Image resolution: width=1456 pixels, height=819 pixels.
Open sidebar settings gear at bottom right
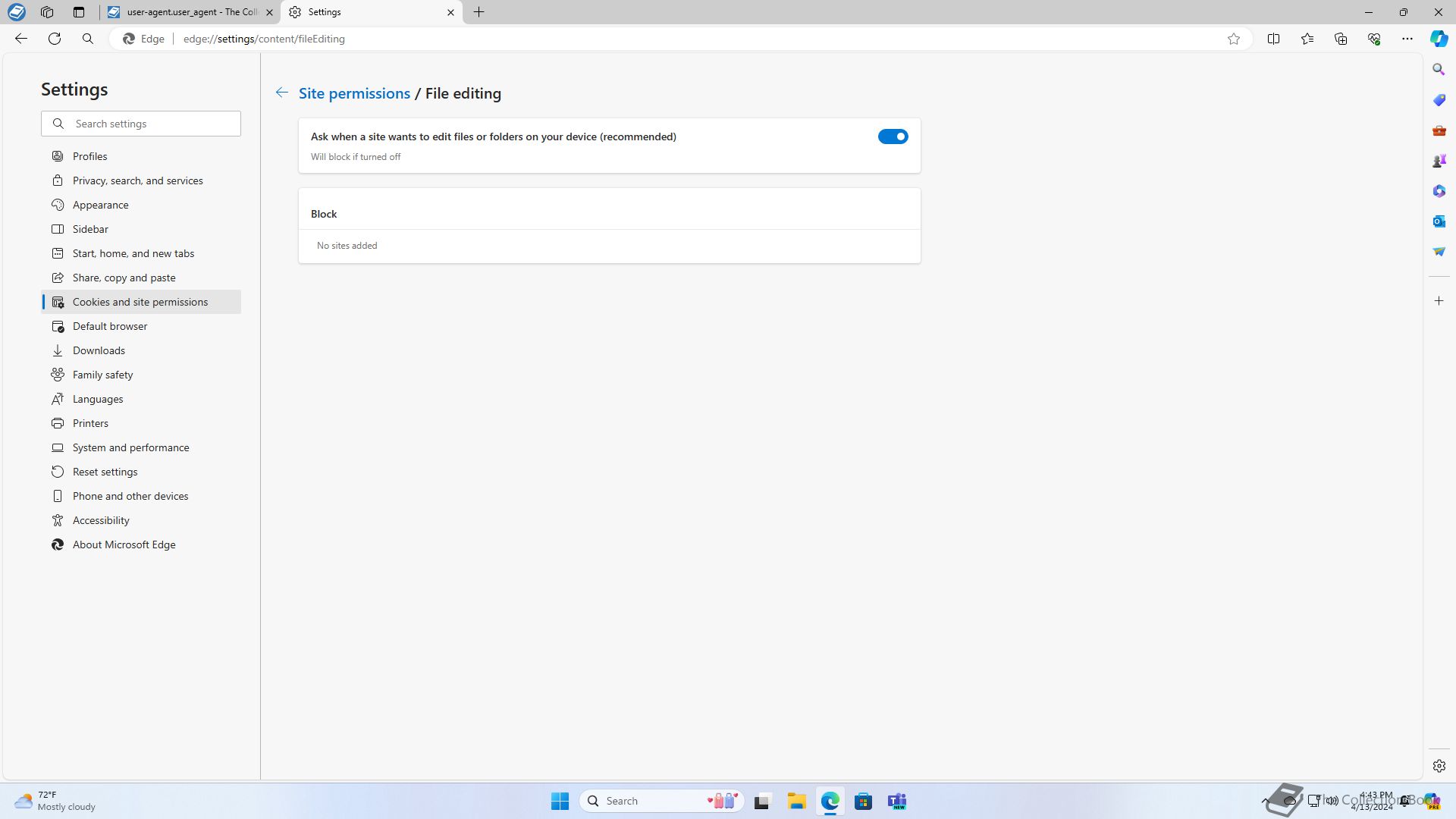(1439, 766)
